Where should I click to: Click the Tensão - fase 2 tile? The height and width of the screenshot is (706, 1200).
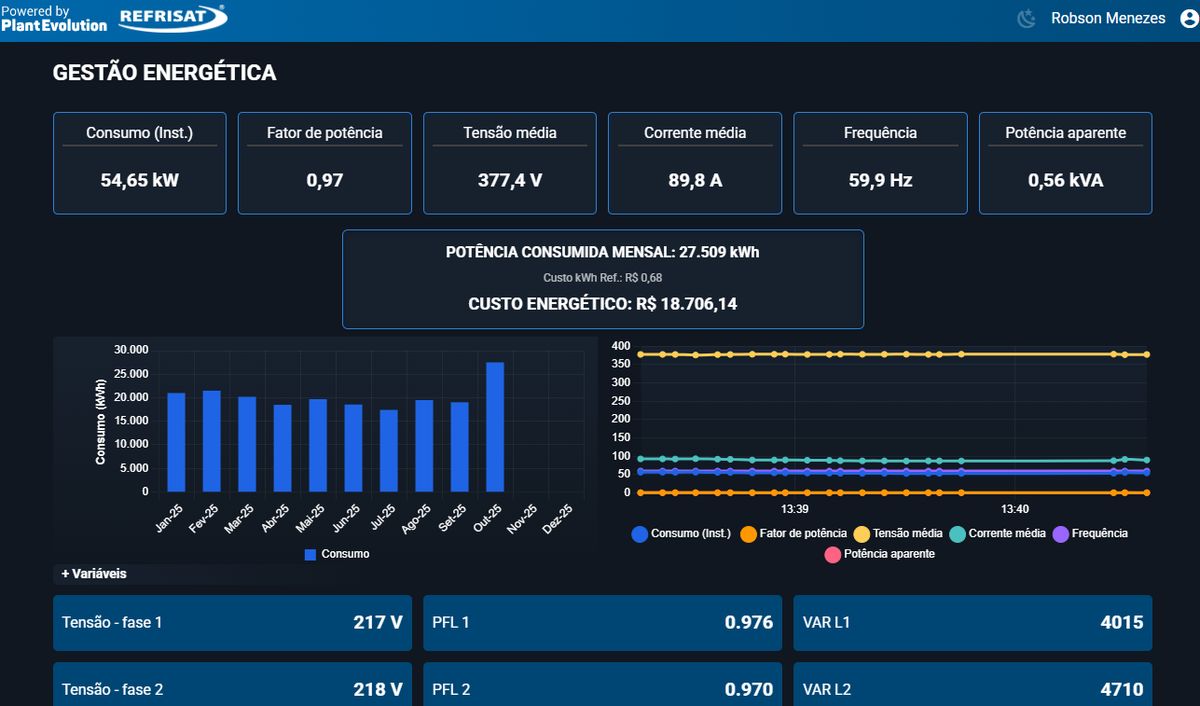click(232, 685)
